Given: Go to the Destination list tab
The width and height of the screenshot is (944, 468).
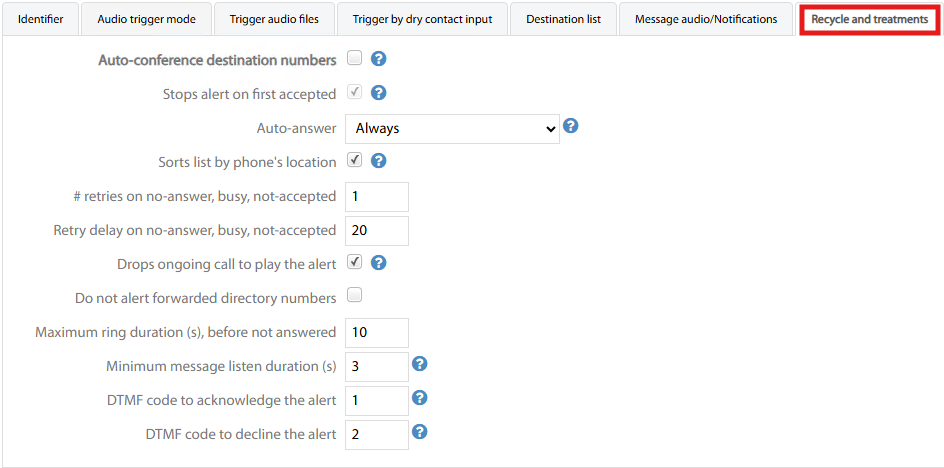Looking at the screenshot, I should (x=563, y=19).
